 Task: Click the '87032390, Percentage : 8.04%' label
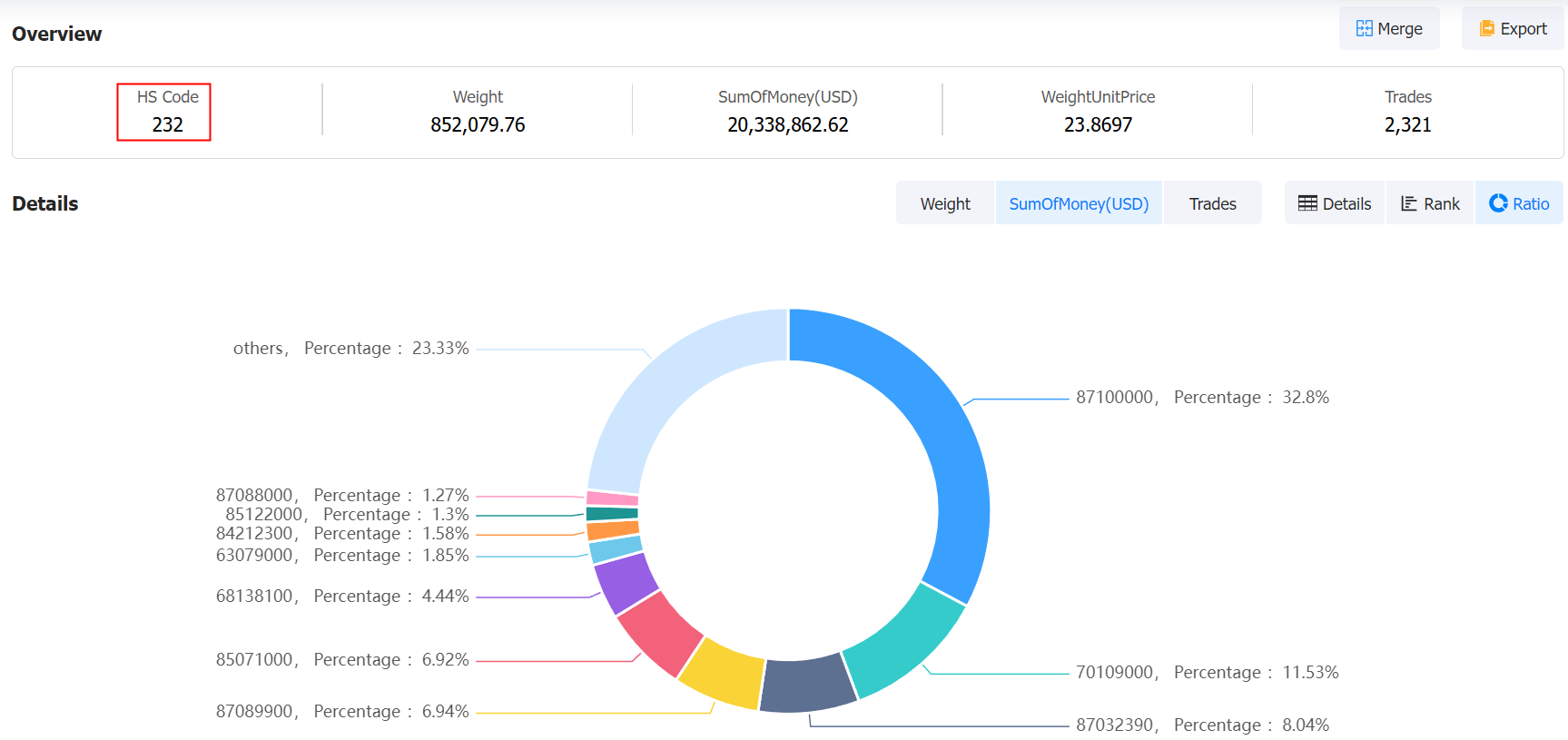[x=1202, y=725]
